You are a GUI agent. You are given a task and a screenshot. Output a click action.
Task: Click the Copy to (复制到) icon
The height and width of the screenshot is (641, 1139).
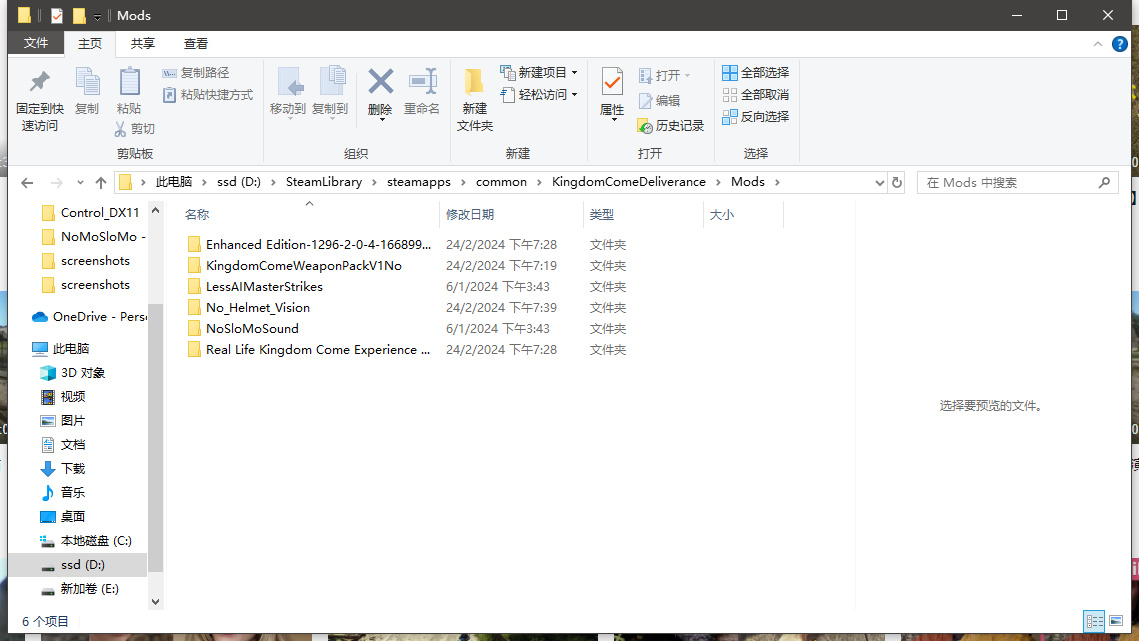(332, 82)
